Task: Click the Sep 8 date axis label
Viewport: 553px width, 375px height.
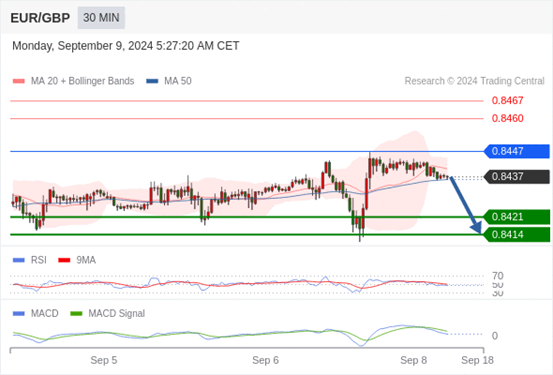Action: (x=413, y=361)
